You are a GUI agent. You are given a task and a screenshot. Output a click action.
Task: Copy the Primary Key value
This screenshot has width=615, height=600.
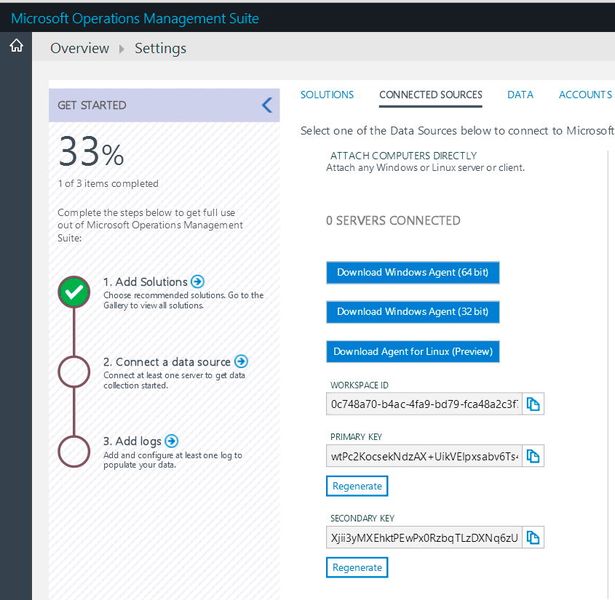click(533, 456)
